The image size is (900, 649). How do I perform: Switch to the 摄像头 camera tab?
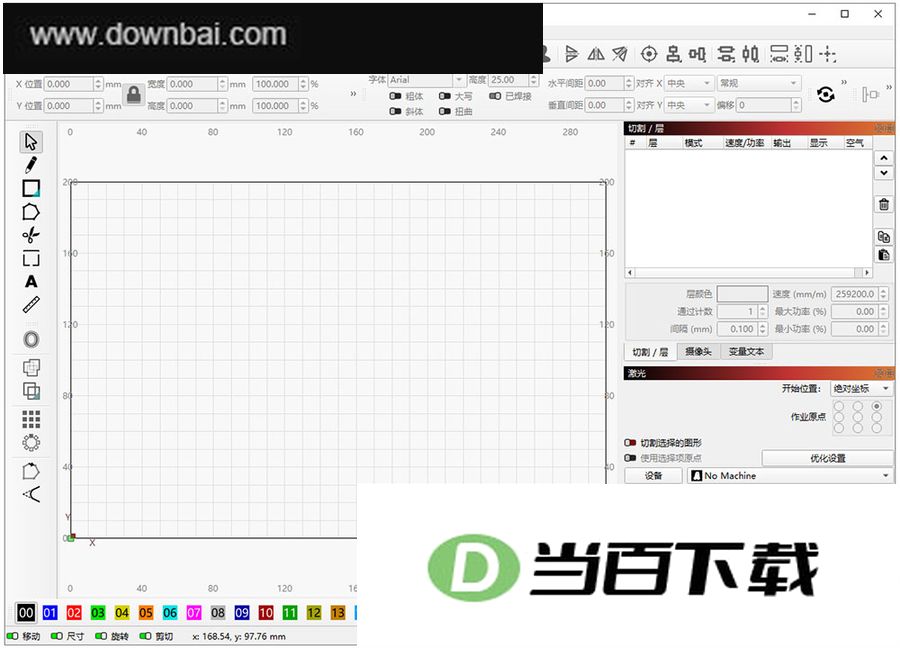(698, 352)
